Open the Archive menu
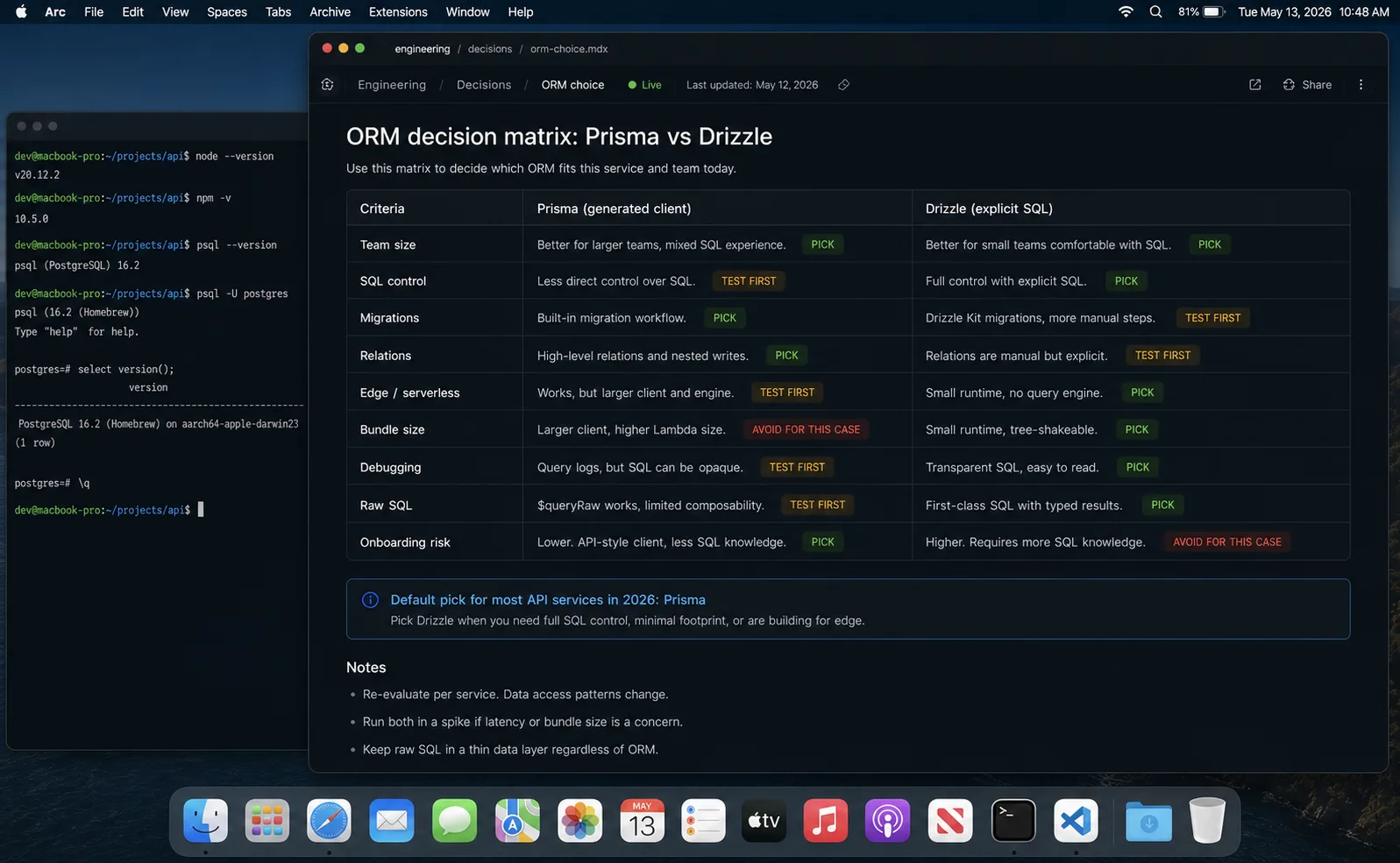Screen dimensions: 1400x863 click(x=330, y=12)
